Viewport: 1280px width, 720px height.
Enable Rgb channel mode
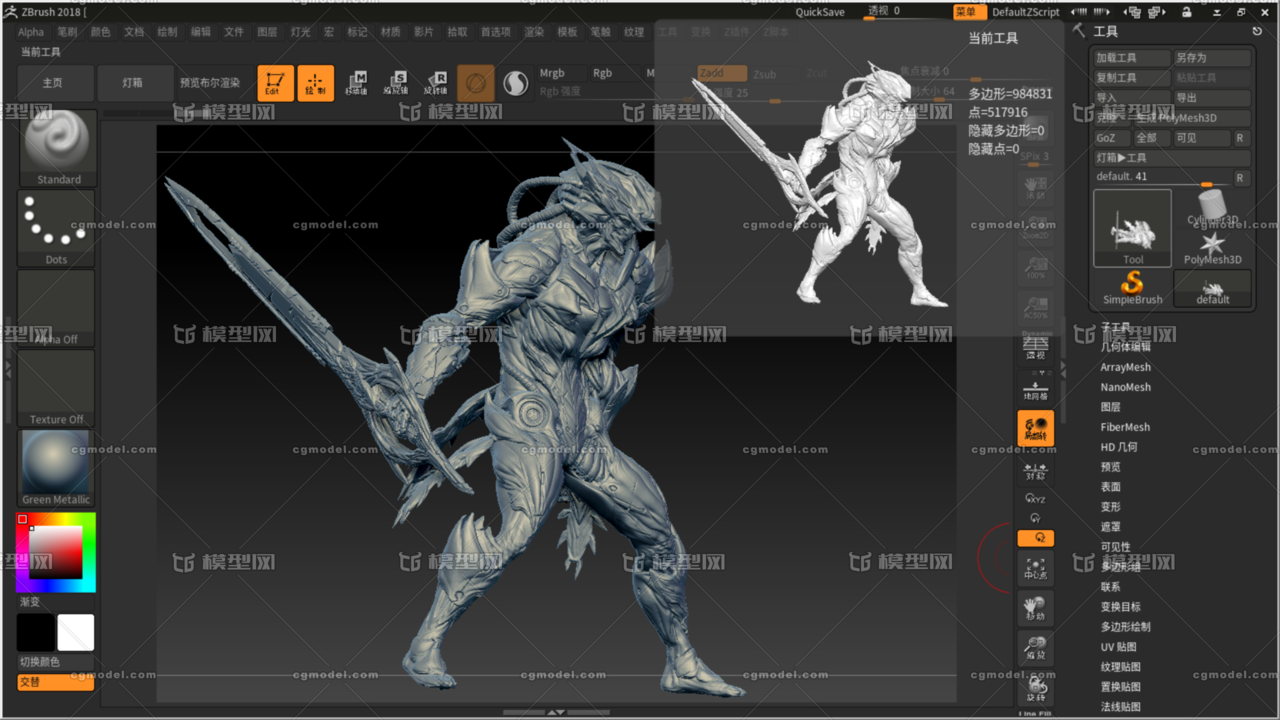(x=602, y=73)
